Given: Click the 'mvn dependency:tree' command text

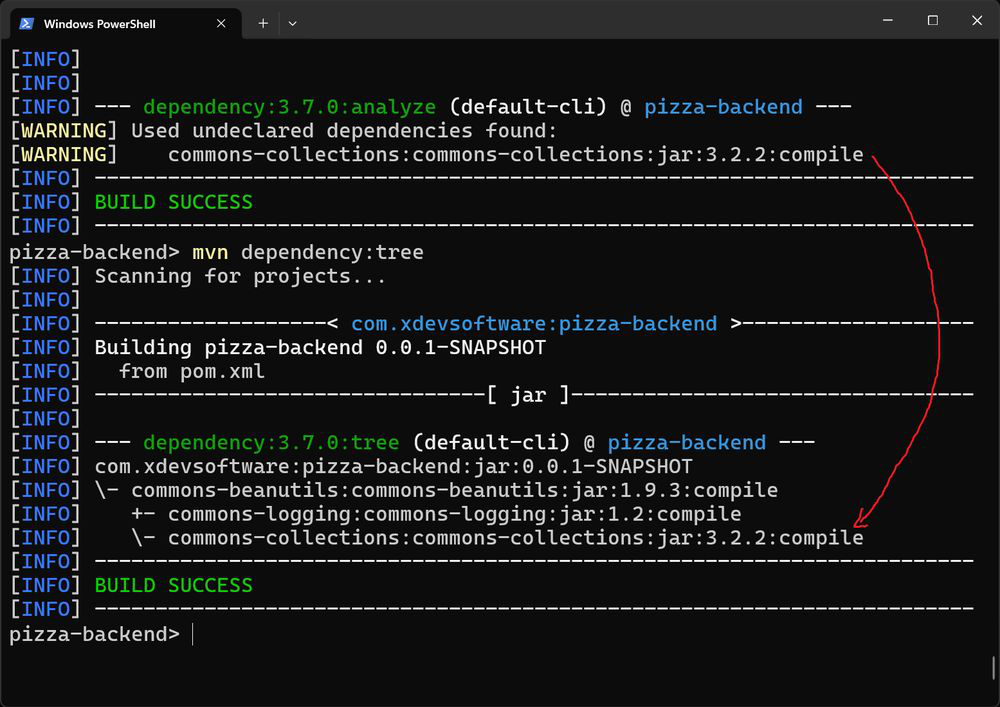Looking at the screenshot, I should [308, 252].
